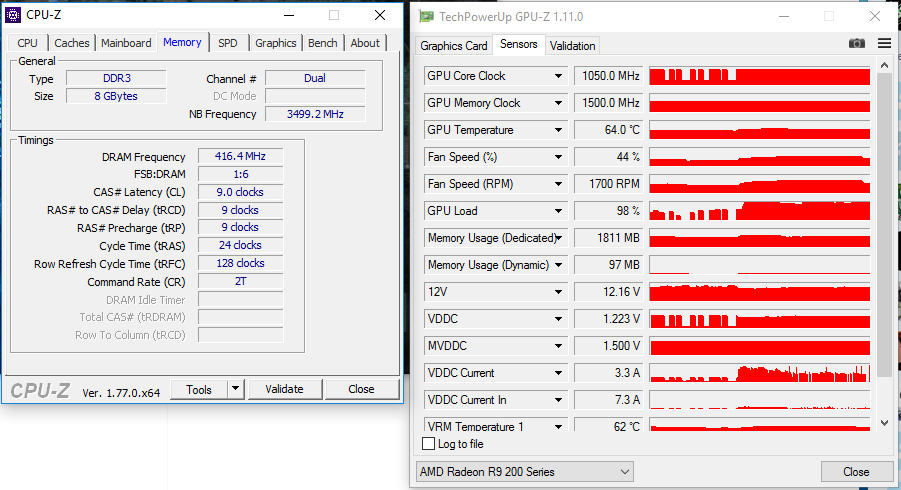The width and height of the screenshot is (901, 490).
Task: Select the Memory tab in CPU-Z
Action: tap(182, 42)
